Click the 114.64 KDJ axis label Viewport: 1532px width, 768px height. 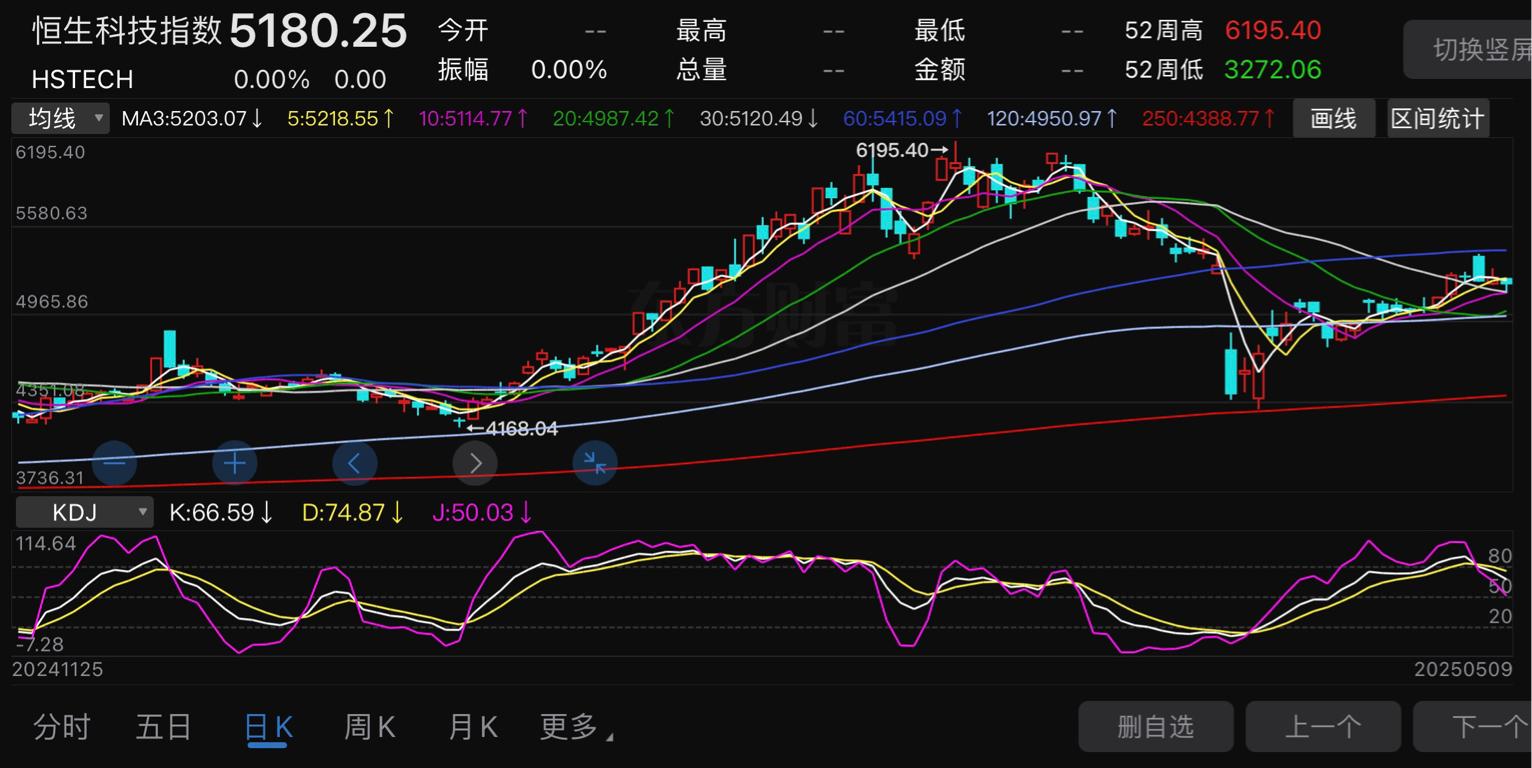[x=46, y=544]
